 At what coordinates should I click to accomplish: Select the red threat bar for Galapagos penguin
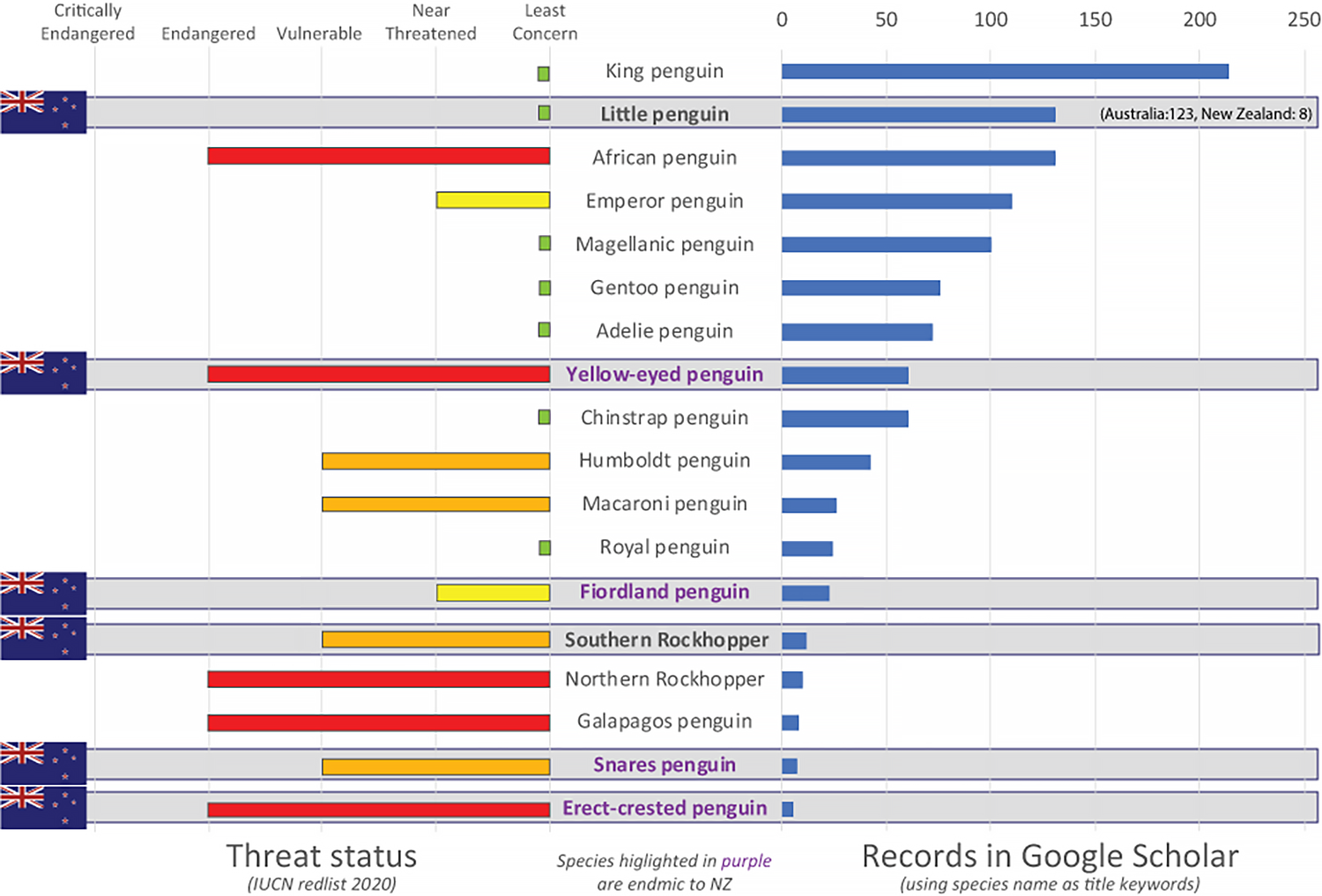[x=379, y=722]
